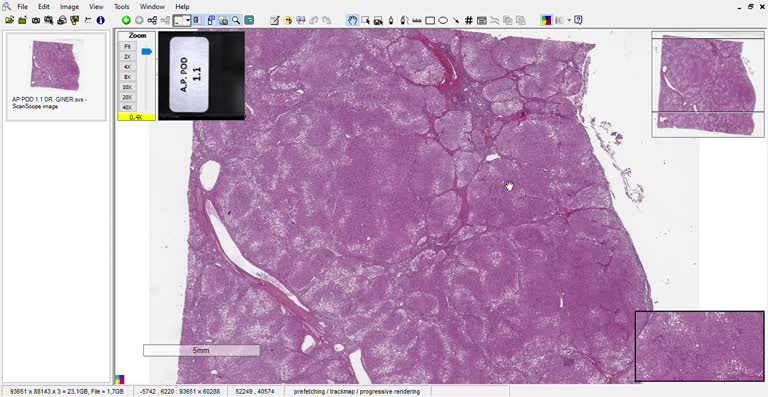Screen dimensions: 768x397
Task: Select the Arrow annotation tool
Action: click(x=456, y=21)
